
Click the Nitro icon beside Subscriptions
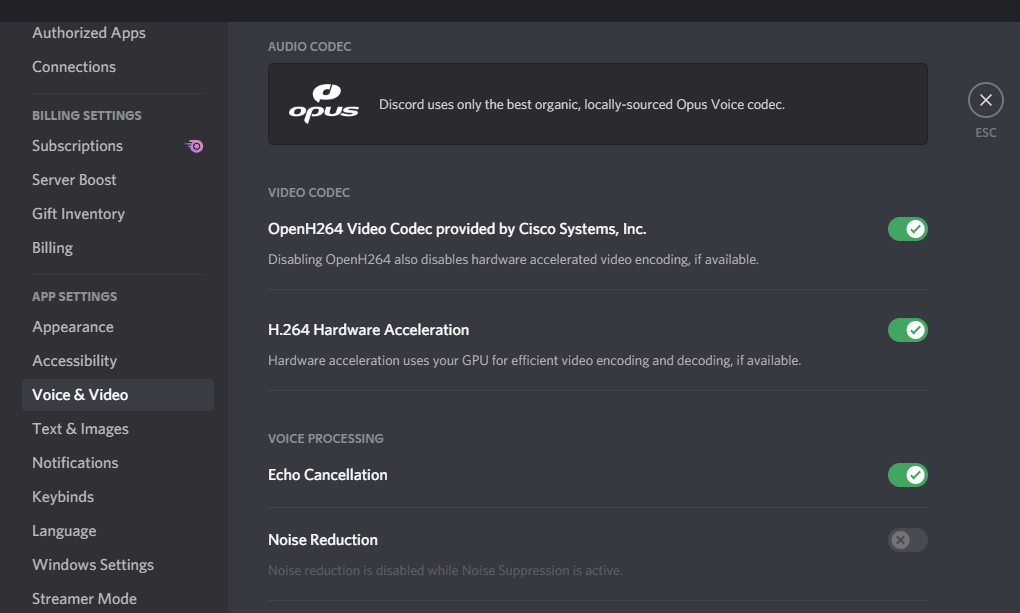point(194,146)
